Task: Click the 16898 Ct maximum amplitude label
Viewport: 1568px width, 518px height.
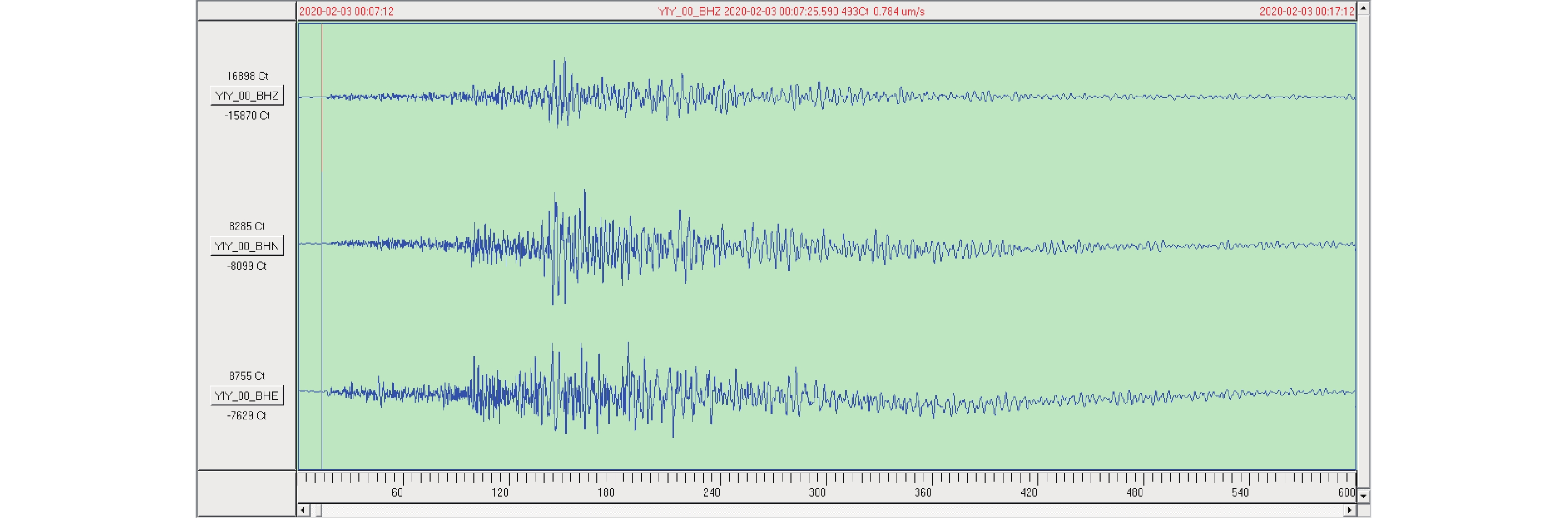Action: 246,76
